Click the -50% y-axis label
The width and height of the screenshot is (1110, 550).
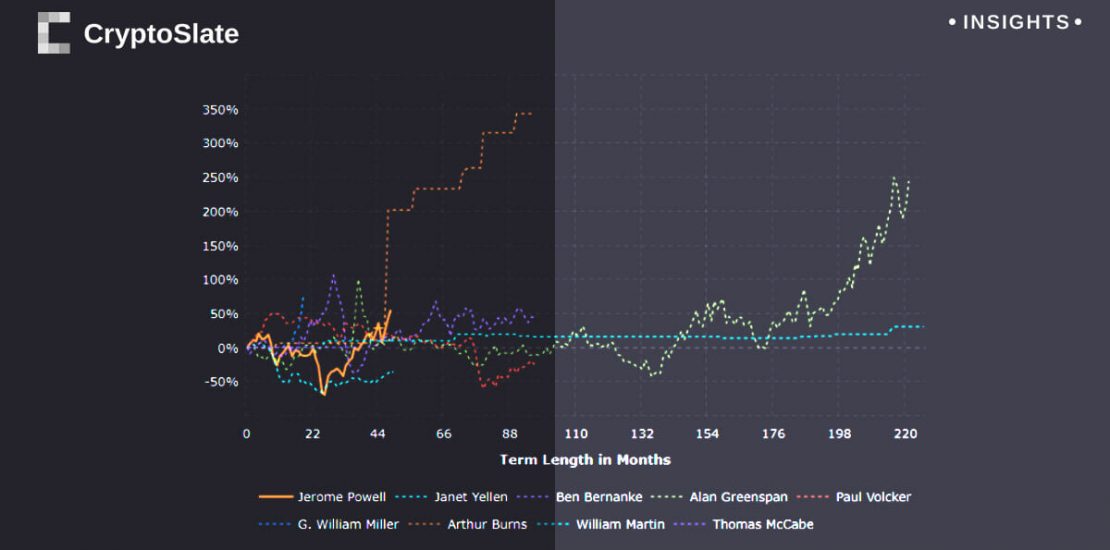point(221,382)
